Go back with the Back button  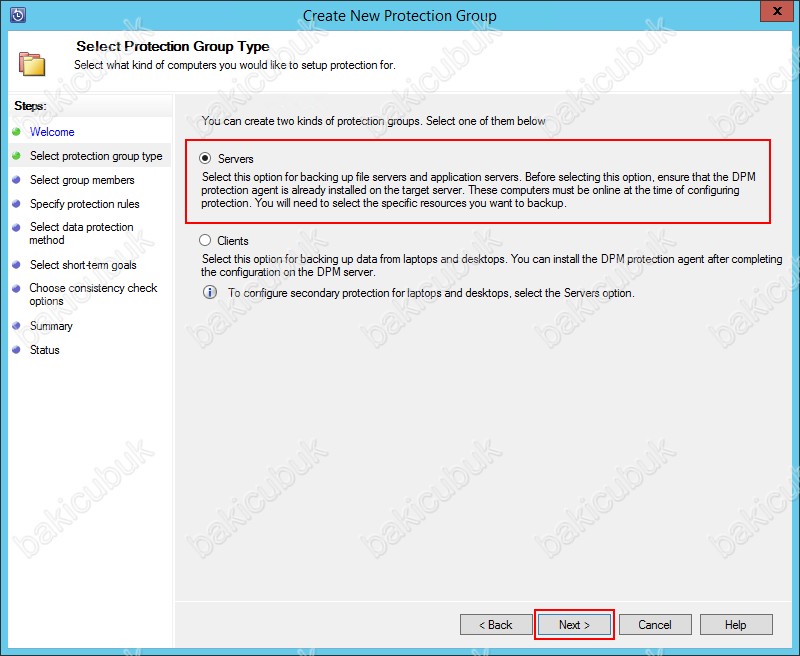coord(495,624)
